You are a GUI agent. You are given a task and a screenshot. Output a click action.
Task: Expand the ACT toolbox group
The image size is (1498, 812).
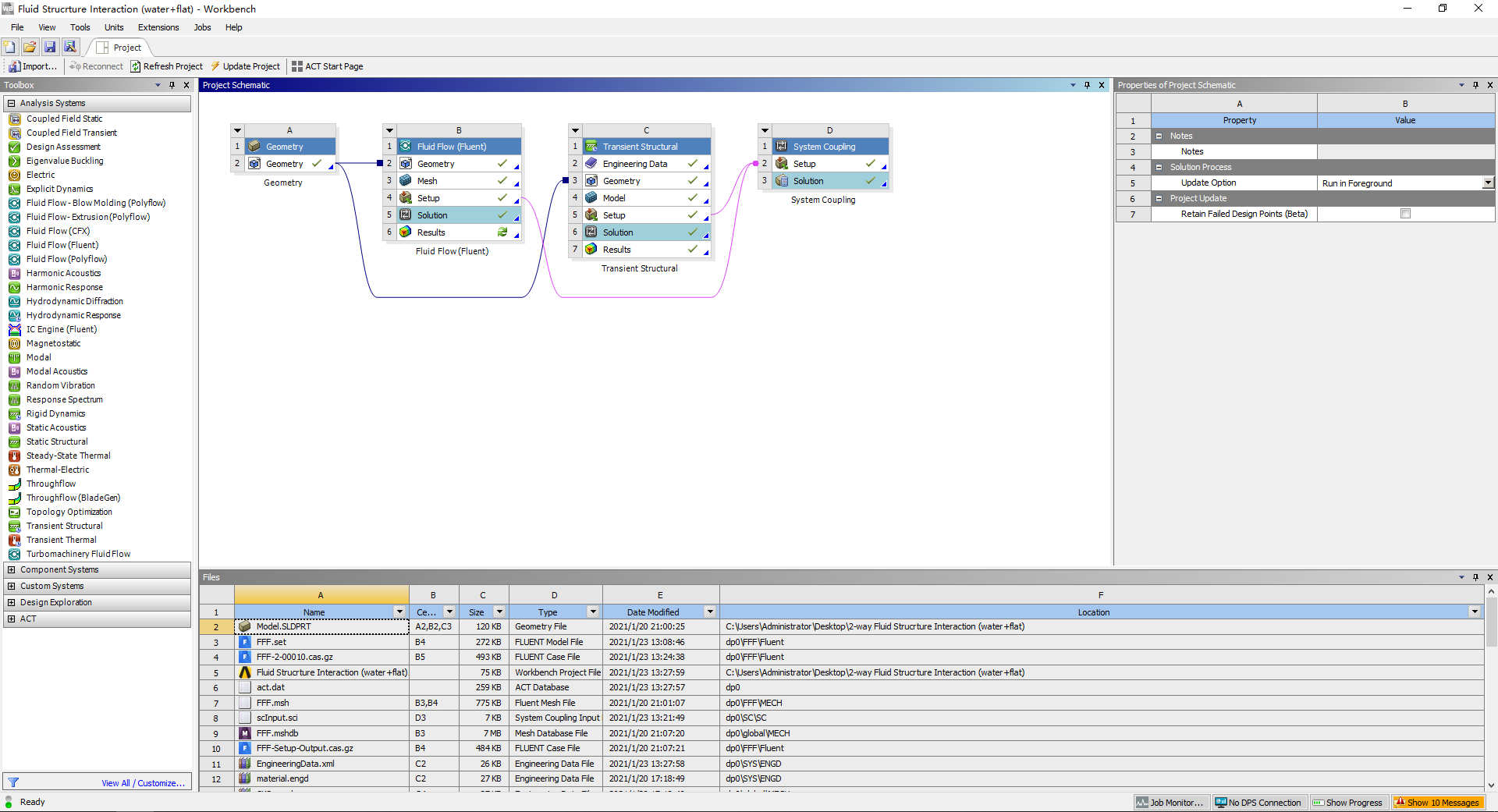pos(11,619)
